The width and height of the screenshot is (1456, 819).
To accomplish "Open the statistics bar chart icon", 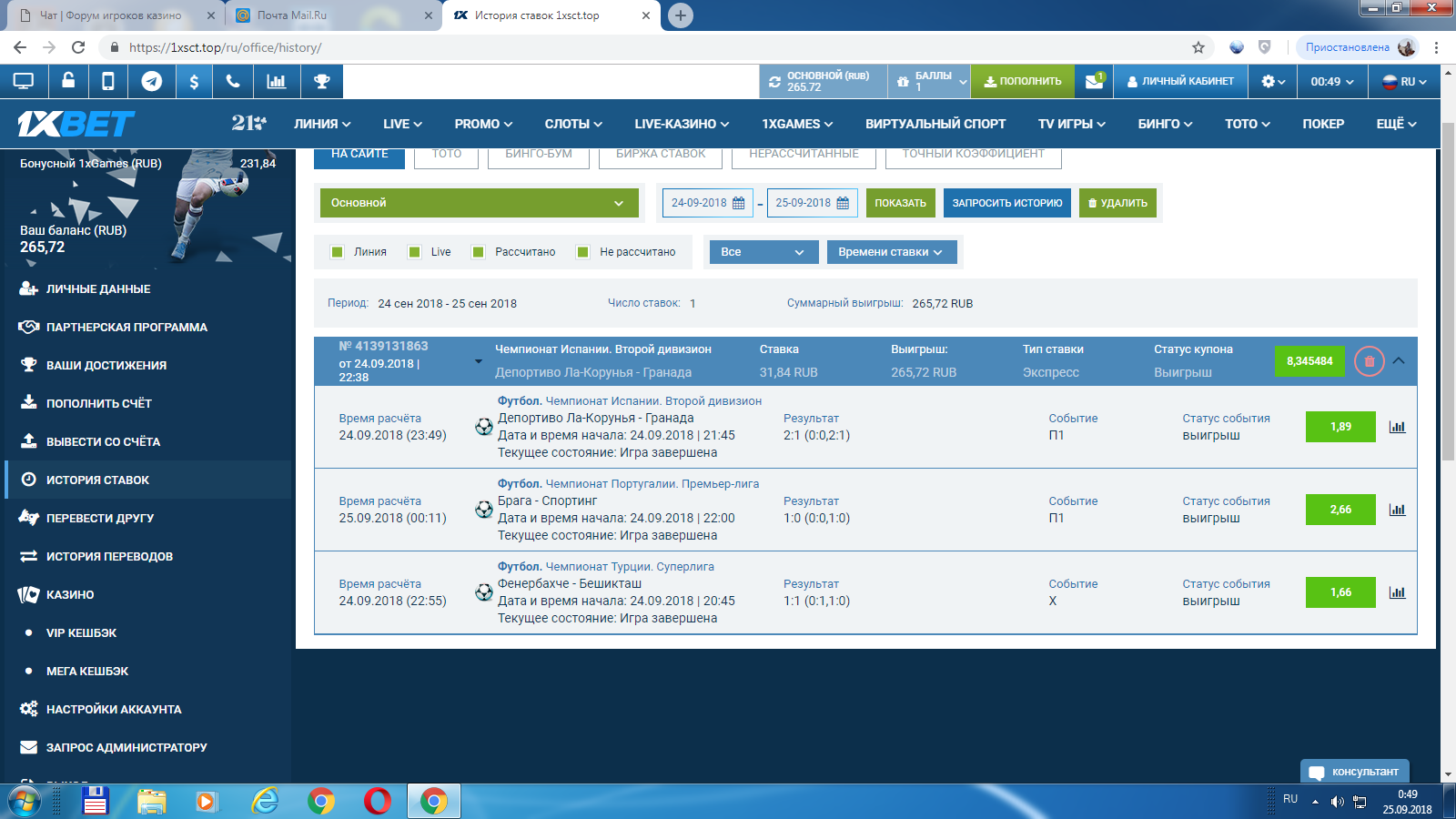I will (x=276, y=81).
